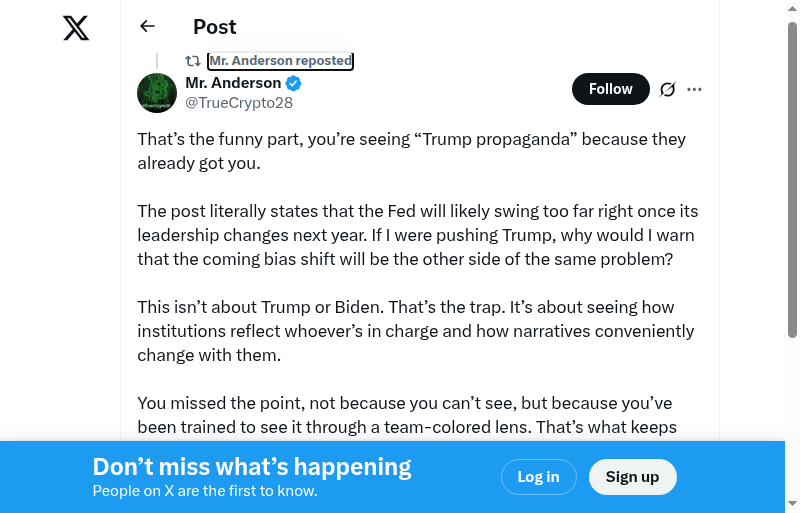This screenshot has width=800, height=513.
Task: Open the @TrueCrypto28 handle link
Action: (x=239, y=103)
